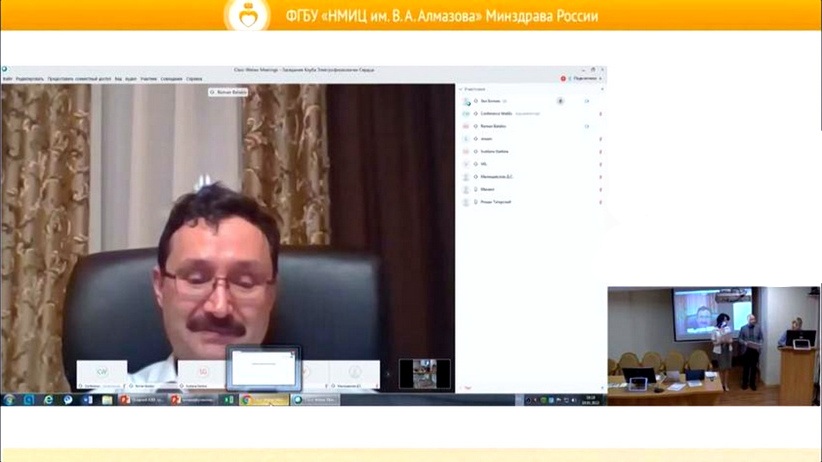Toggle the microphone icon for Conference Mobile
The width and height of the screenshot is (822, 462).
600,114
